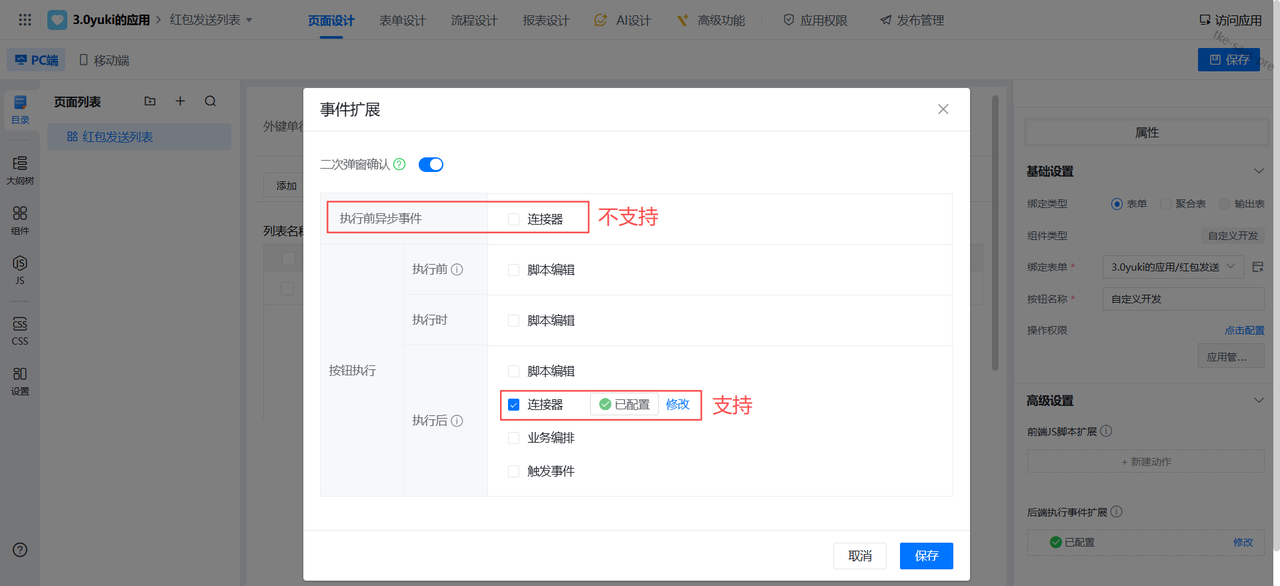The height and width of the screenshot is (586, 1280).
Task: Toggle the 二次弹窗确认 switch off
Action: tap(430, 165)
